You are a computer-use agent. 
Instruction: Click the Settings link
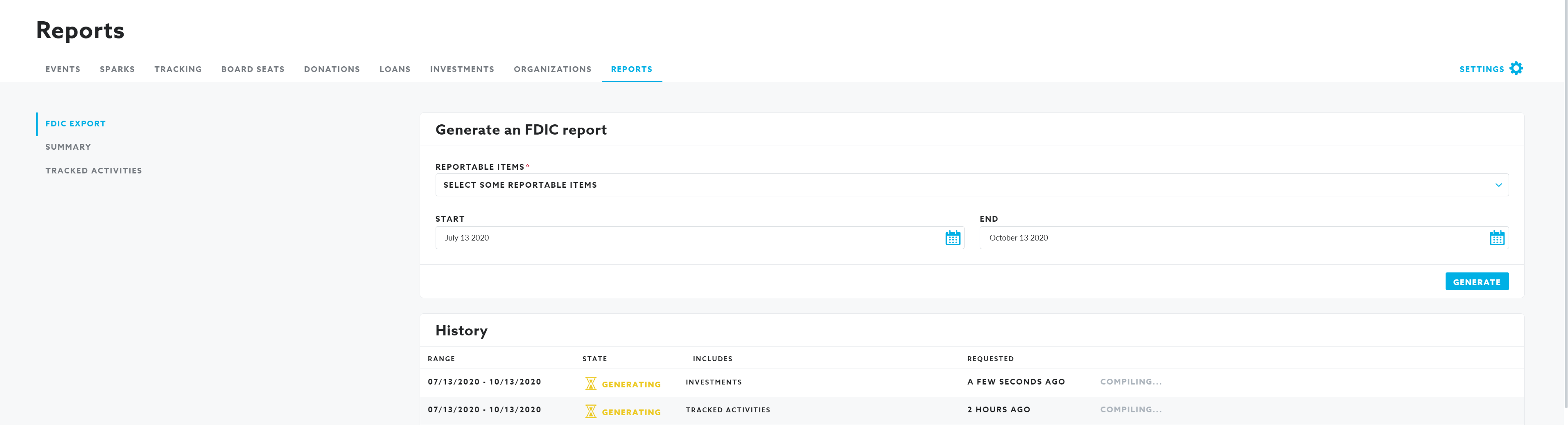pos(1481,69)
